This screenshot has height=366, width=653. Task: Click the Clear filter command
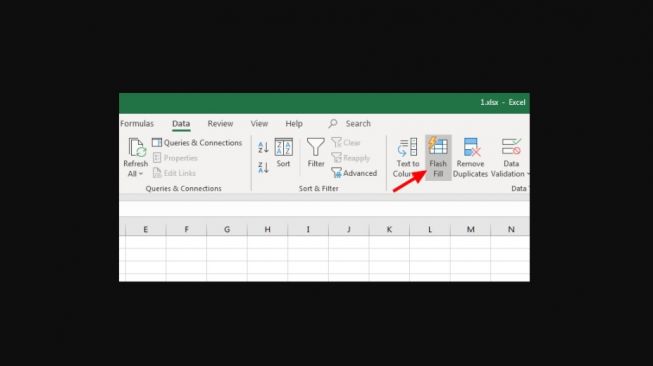point(346,143)
